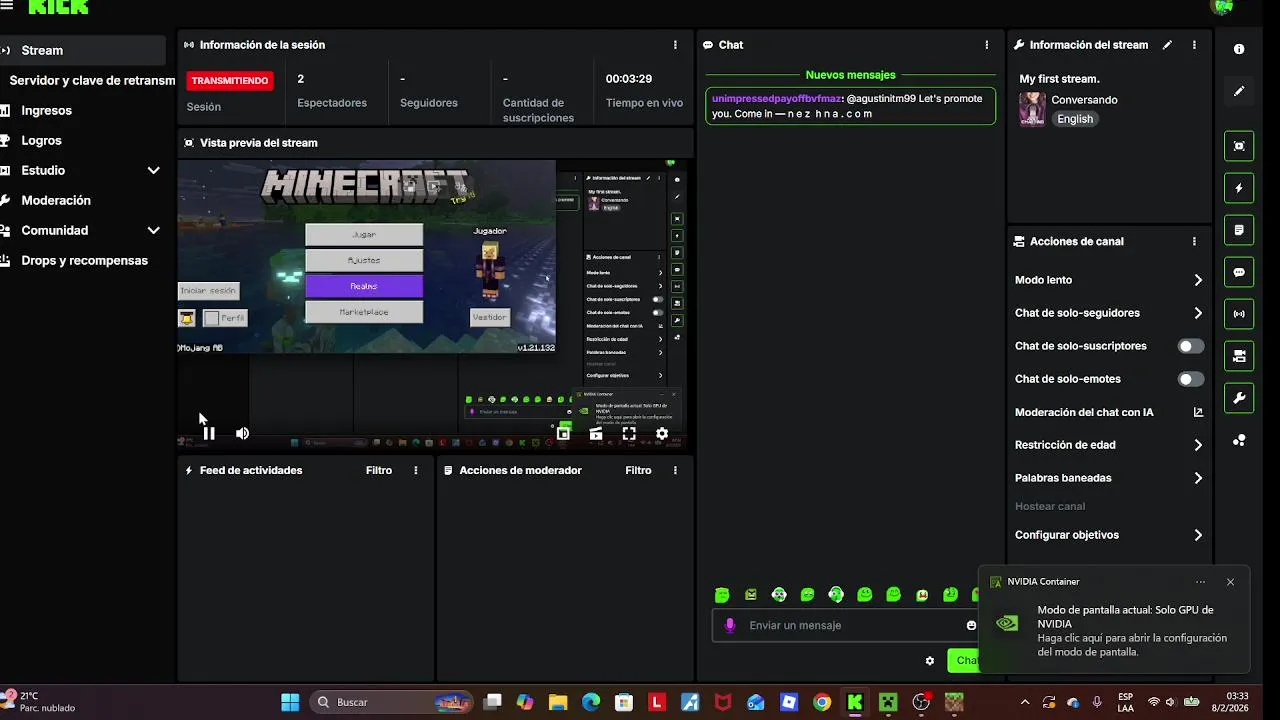Open Google Chrome from taskbar
Screen dimensions: 1280x720
coord(822,702)
